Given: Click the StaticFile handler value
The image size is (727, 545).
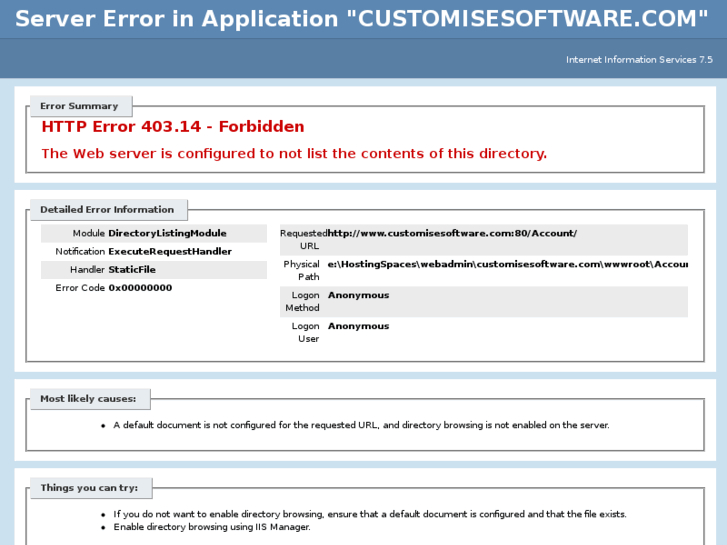Looking at the screenshot, I should pos(132,269).
